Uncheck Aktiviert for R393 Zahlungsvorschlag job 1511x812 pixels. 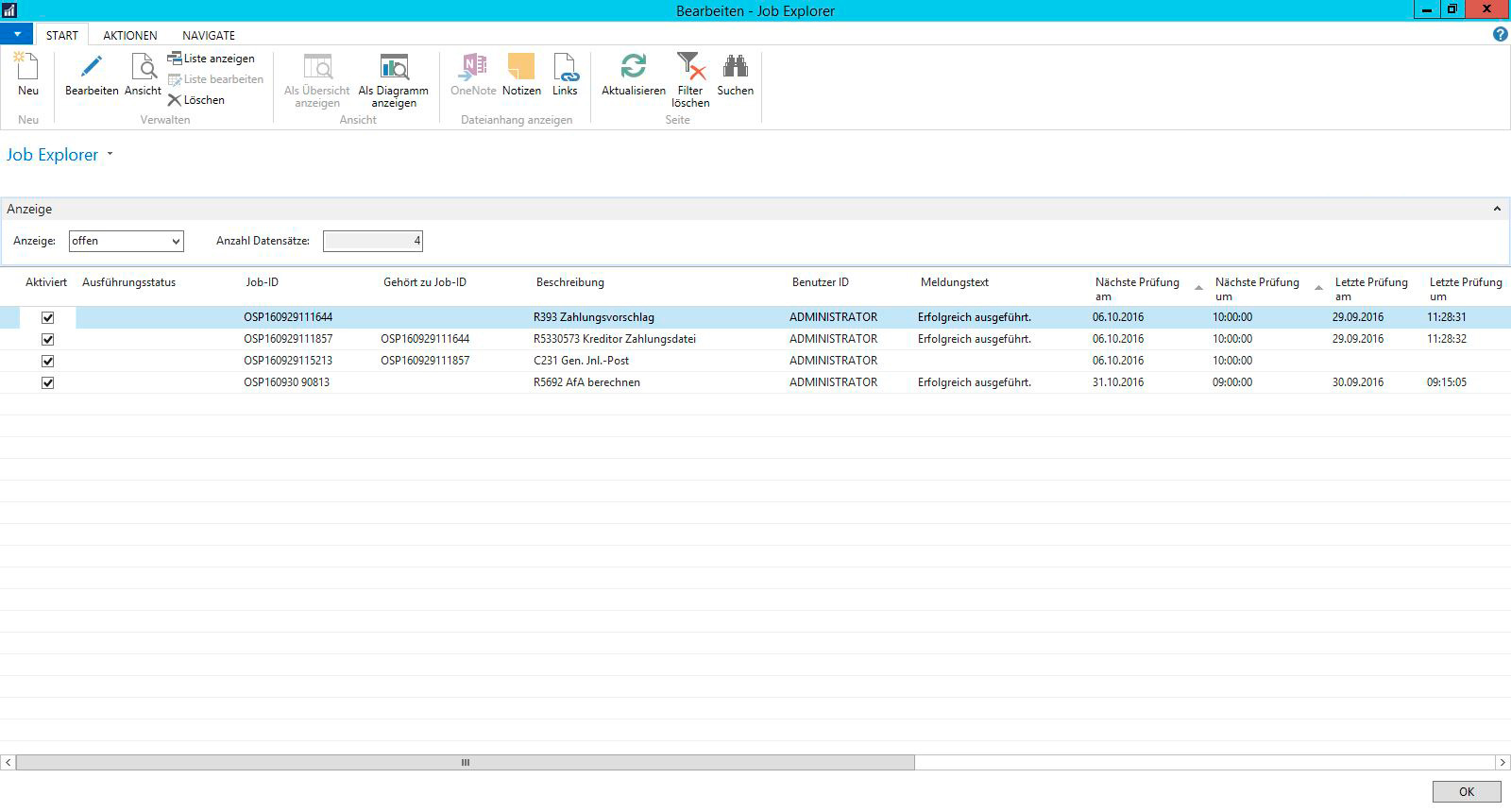pyautogui.click(x=48, y=318)
